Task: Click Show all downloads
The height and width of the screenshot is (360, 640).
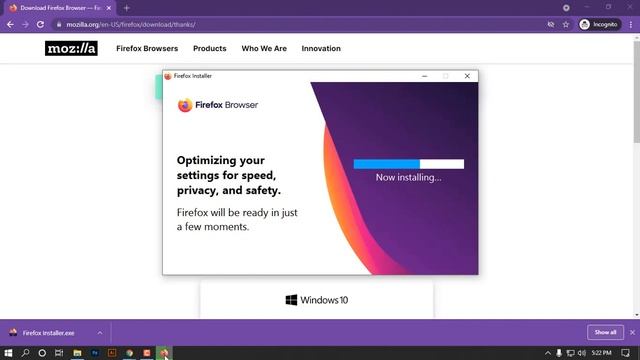Action: 605,332
